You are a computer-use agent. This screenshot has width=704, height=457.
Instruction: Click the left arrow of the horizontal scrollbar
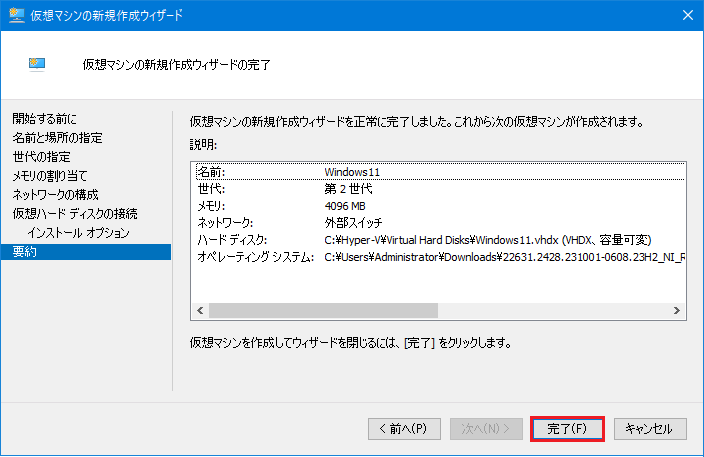tap(200, 311)
